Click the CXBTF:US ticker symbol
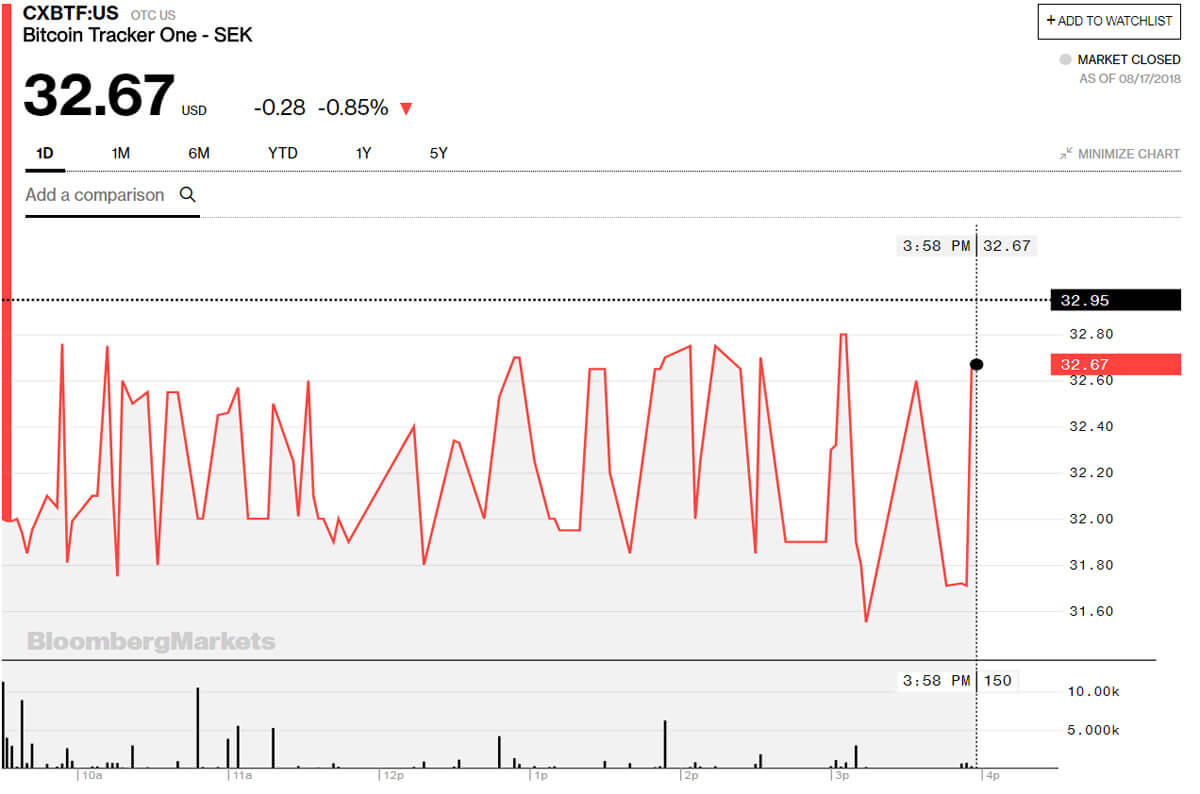This screenshot has height=794, width=1200. coord(70,13)
